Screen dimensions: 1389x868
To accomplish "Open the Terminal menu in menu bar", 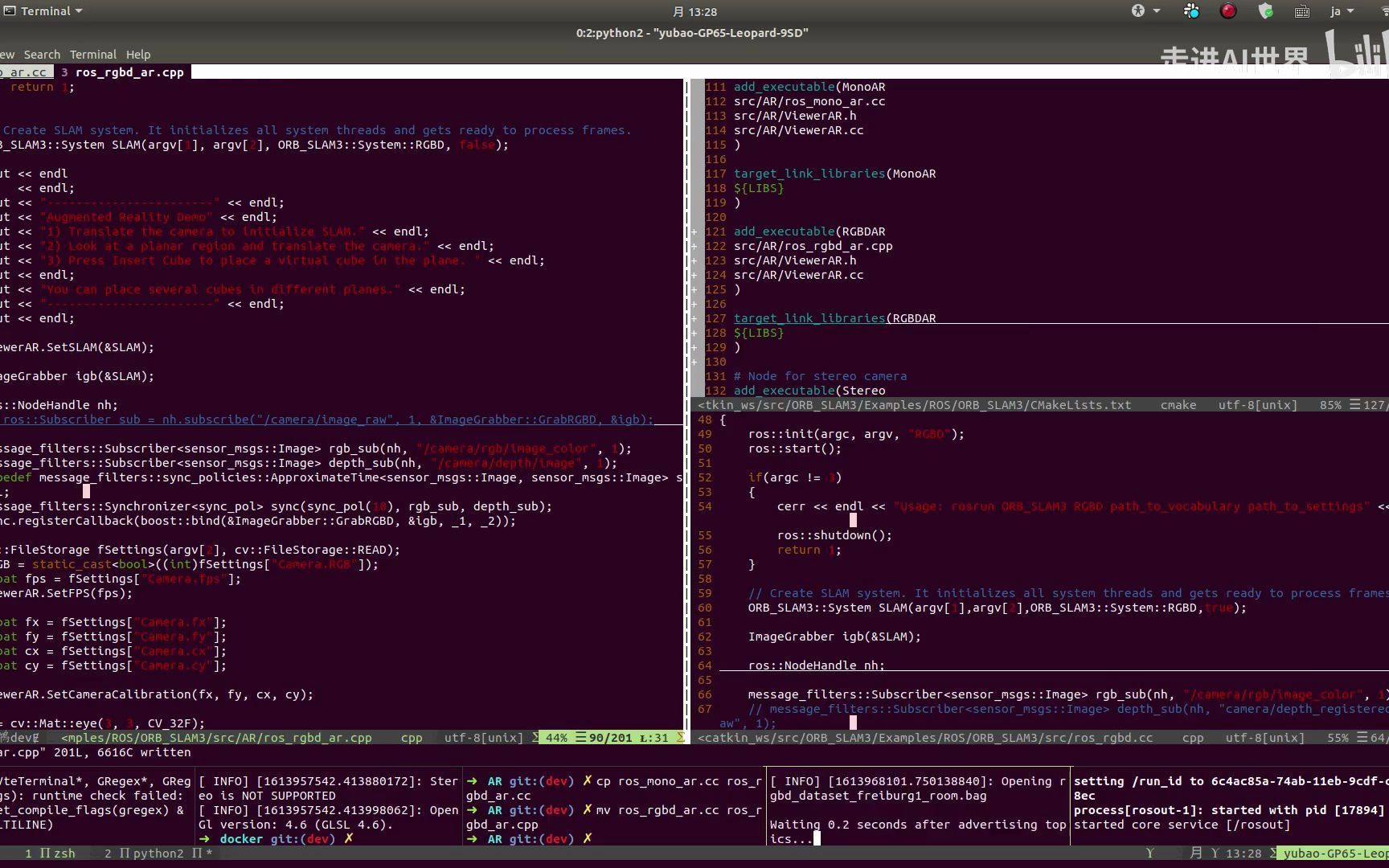I will coord(92,55).
